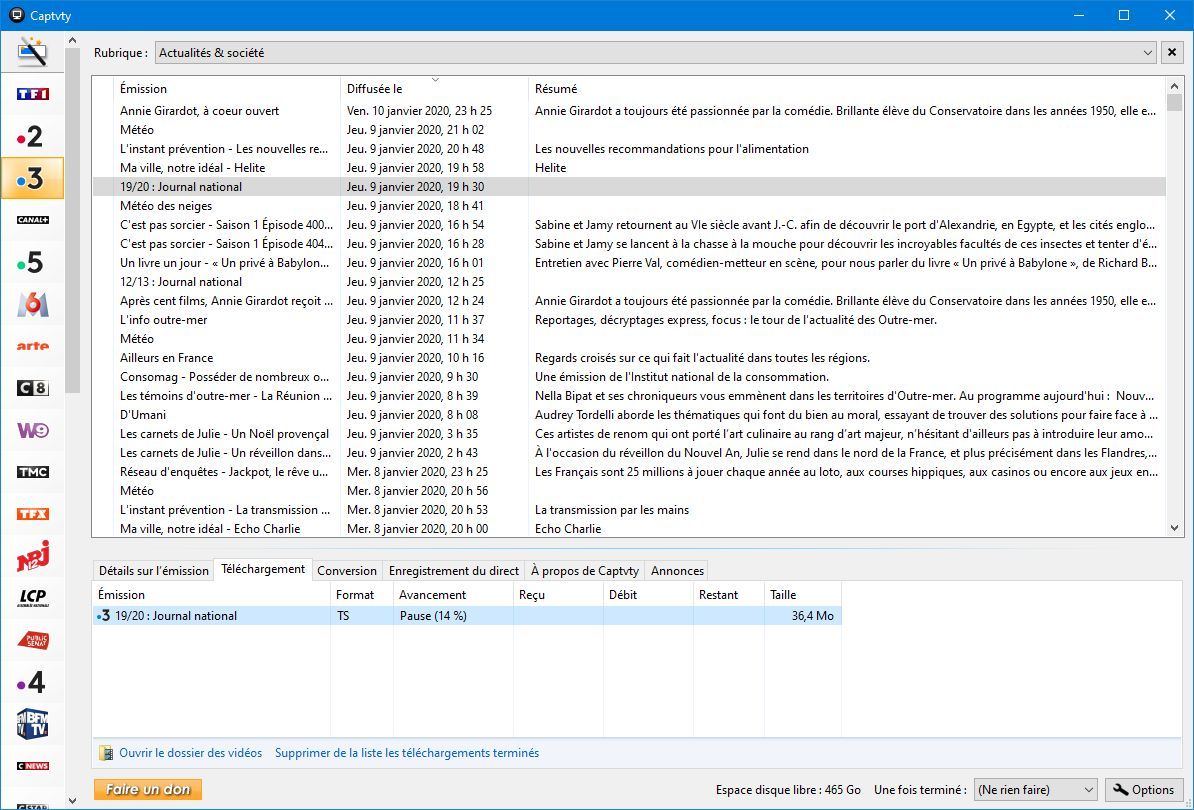Select the paused '19/20 : Journal national' download
1194x810 pixels.
click(176, 616)
